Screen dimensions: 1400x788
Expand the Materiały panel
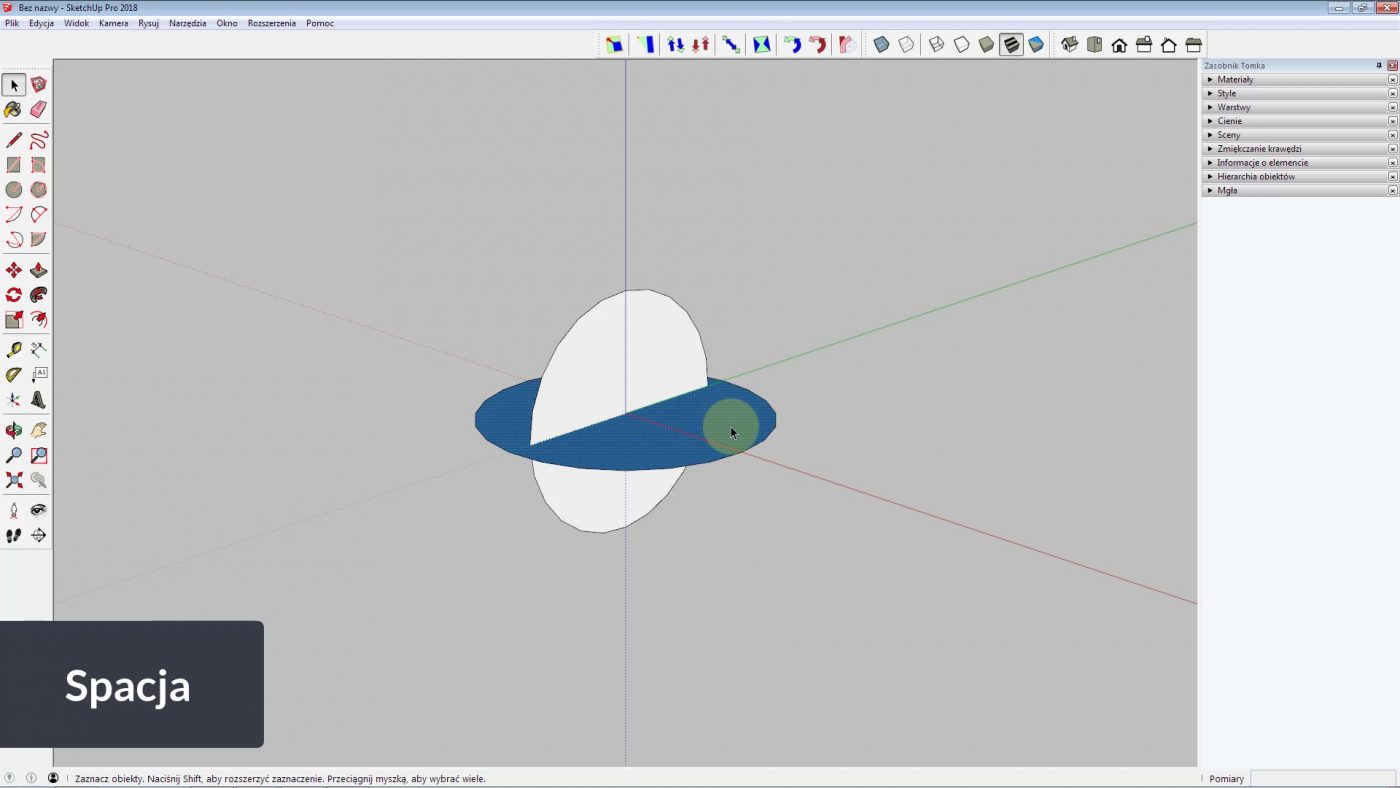(1234, 79)
